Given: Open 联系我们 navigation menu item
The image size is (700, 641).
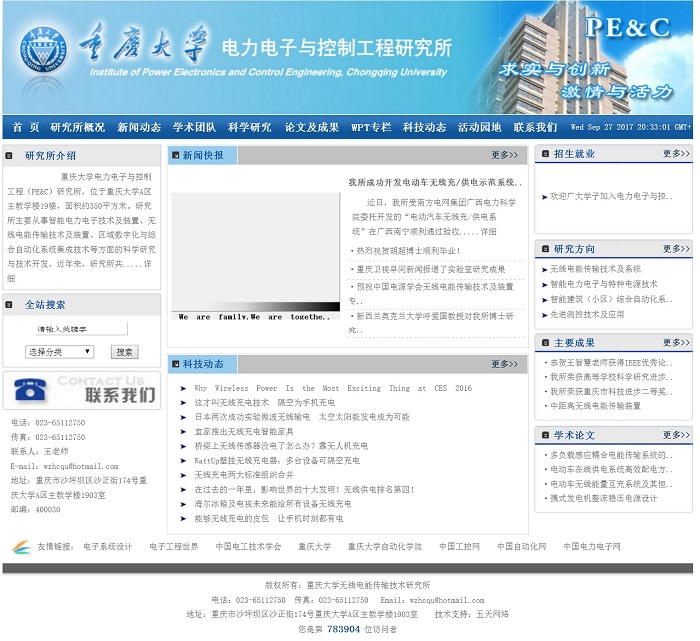Looking at the screenshot, I should tap(535, 128).
